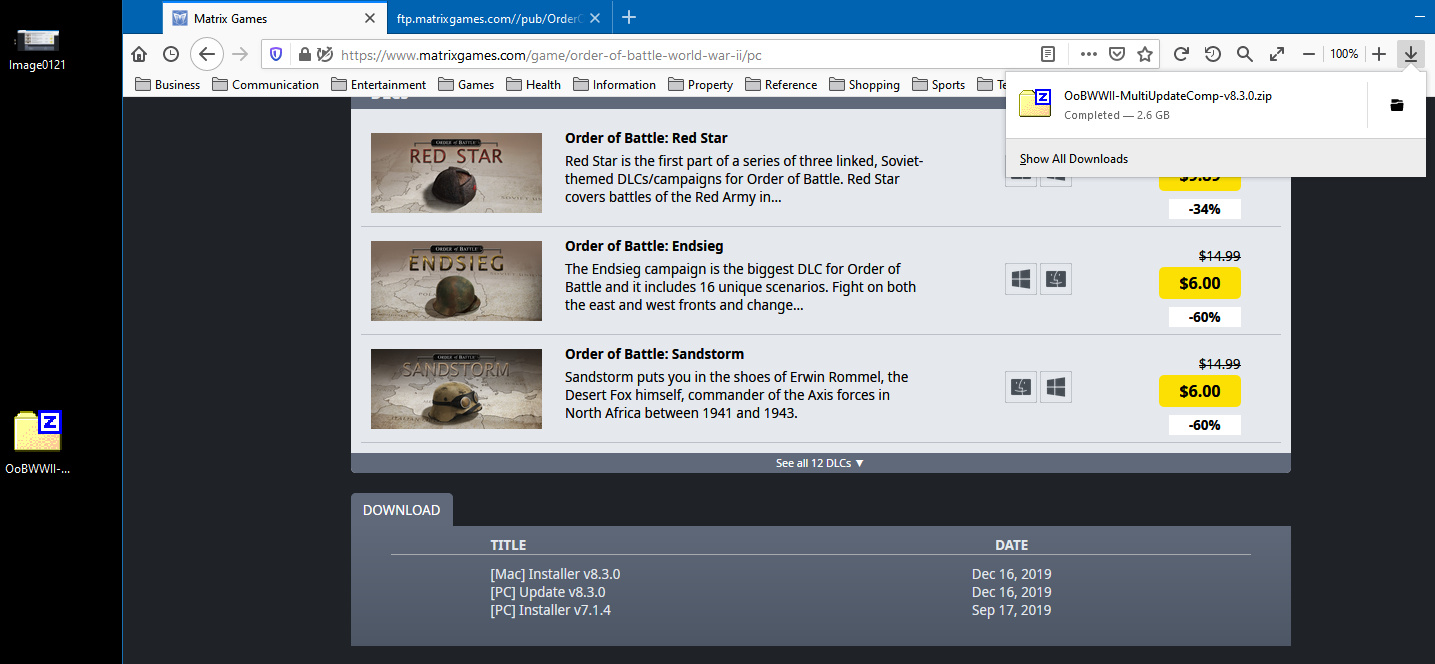Open the Image0121 desktop file

(x=38, y=49)
